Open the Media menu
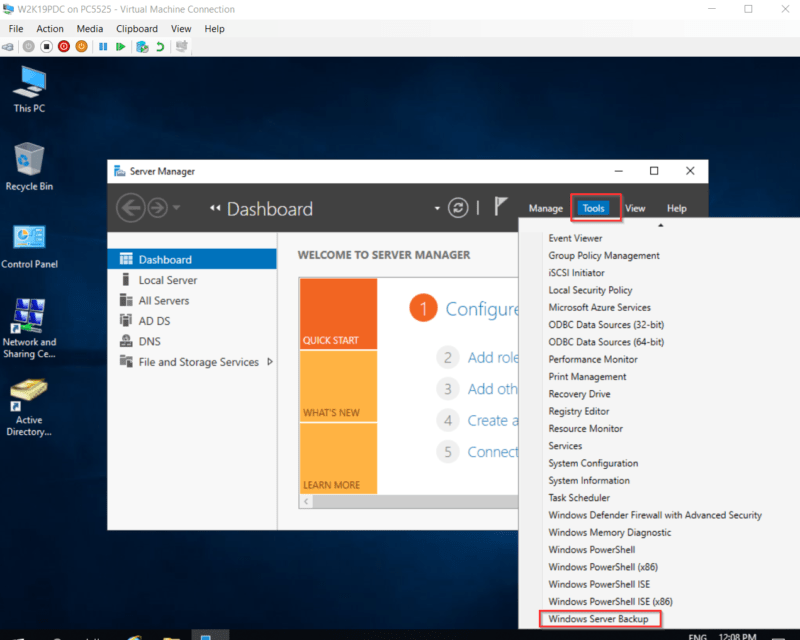Image resolution: width=800 pixels, height=640 pixels. click(x=90, y=29)
